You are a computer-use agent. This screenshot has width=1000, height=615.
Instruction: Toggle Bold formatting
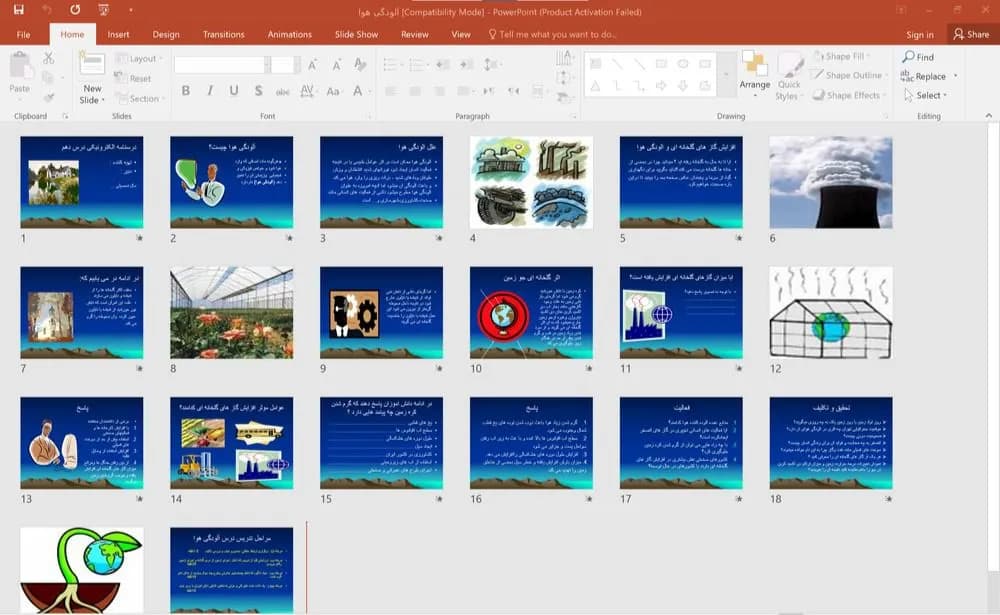[x=186, y=91]
